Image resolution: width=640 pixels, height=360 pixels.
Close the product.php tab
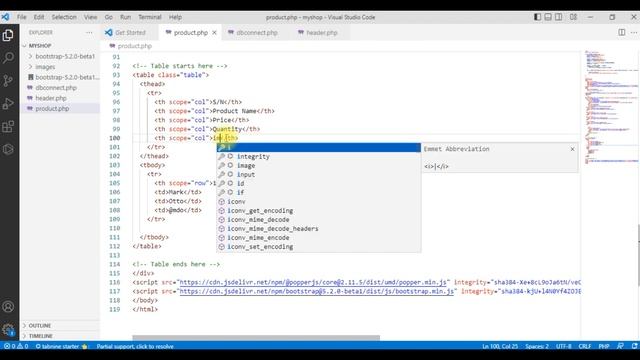[214, 33]
